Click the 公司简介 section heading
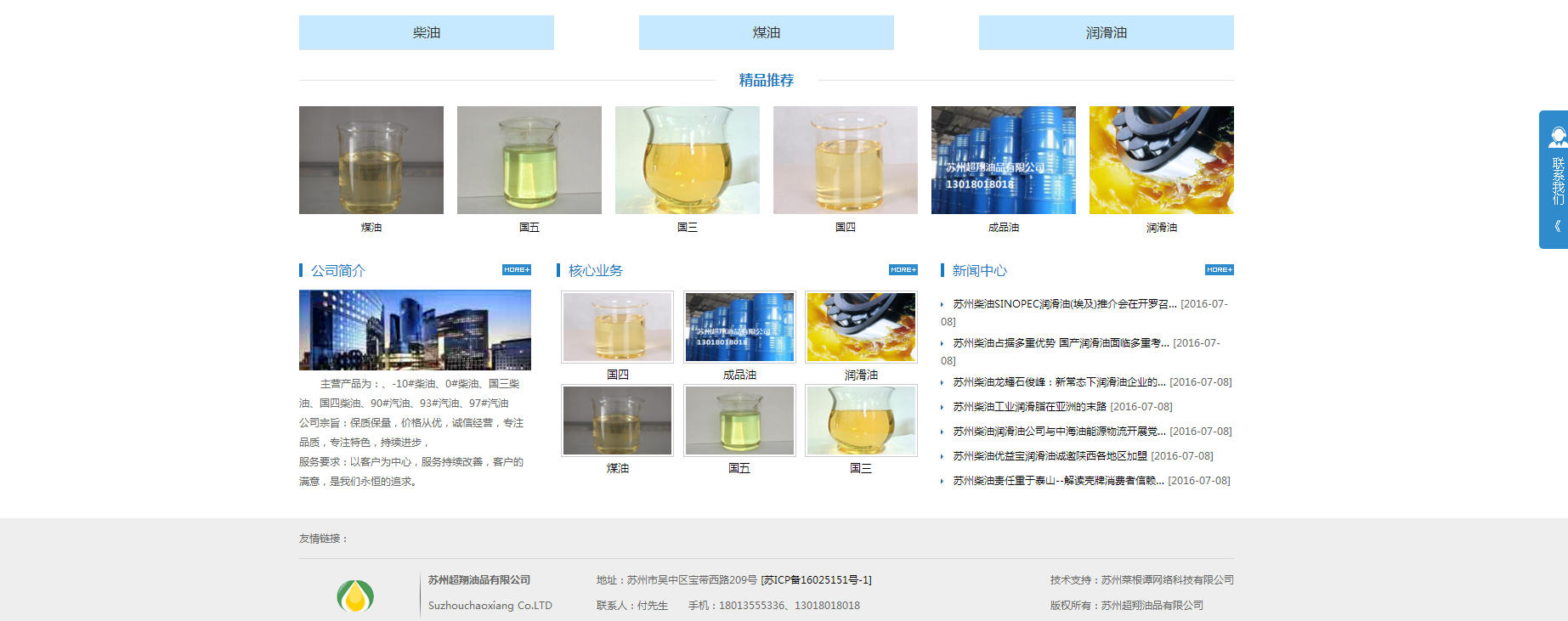Viewport: 1568px width, 621px height. pos(337,270)
